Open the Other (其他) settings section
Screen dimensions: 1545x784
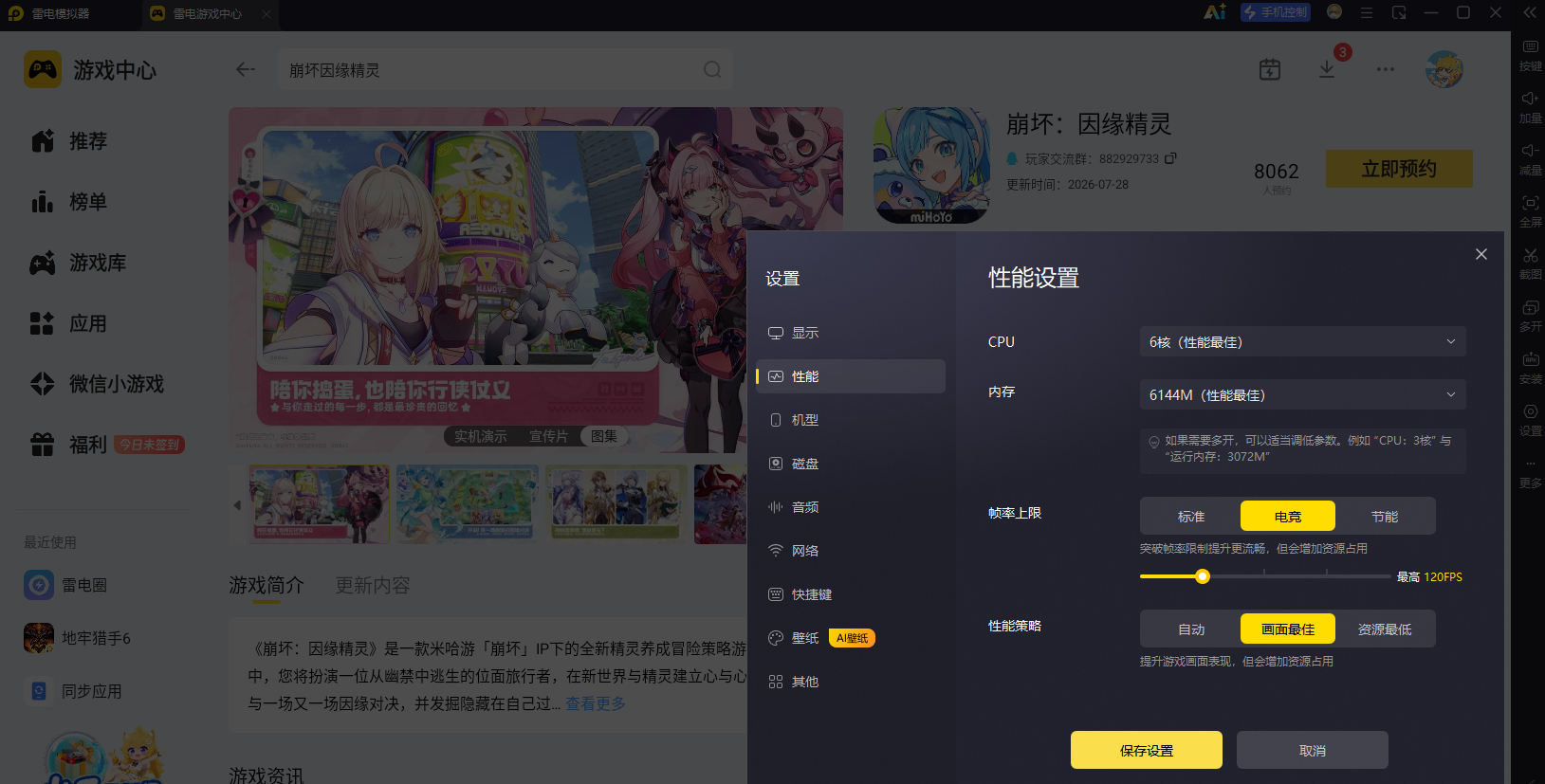[850, 682]
